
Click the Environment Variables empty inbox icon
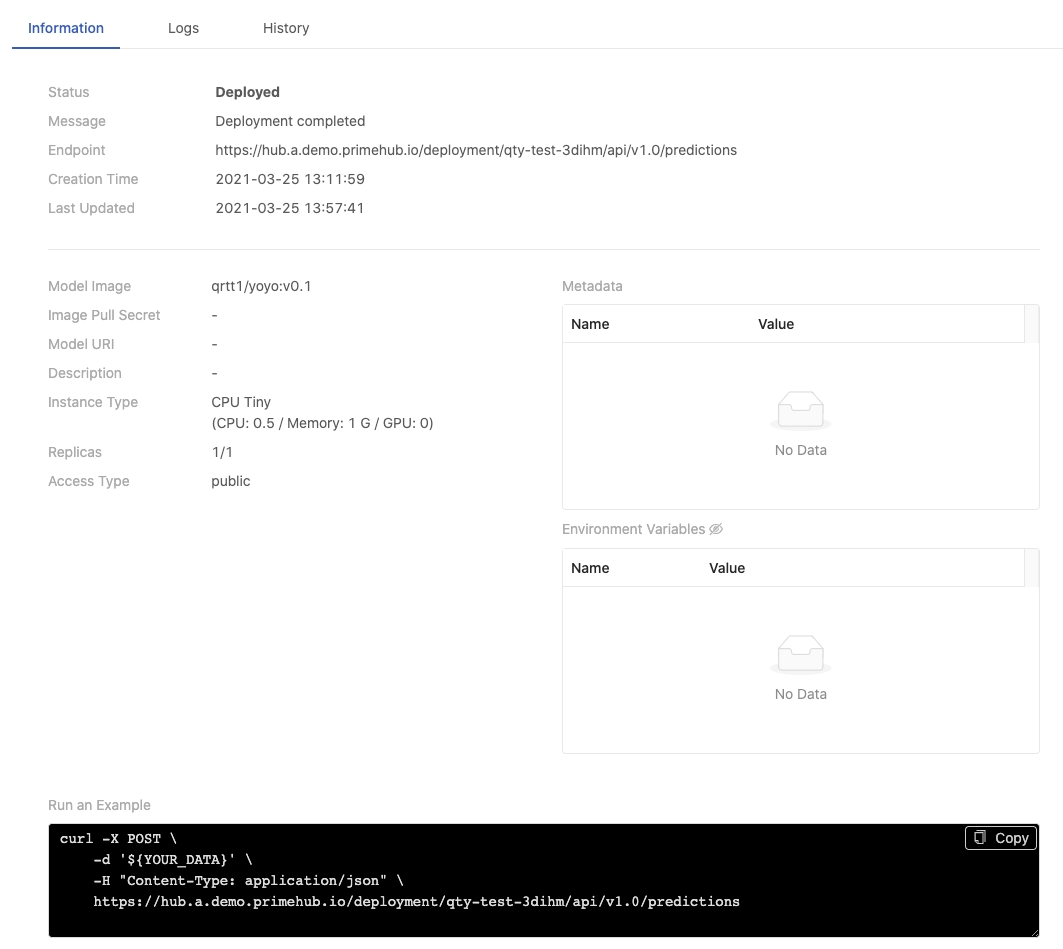pyautogui.click(x=801, y=654)
